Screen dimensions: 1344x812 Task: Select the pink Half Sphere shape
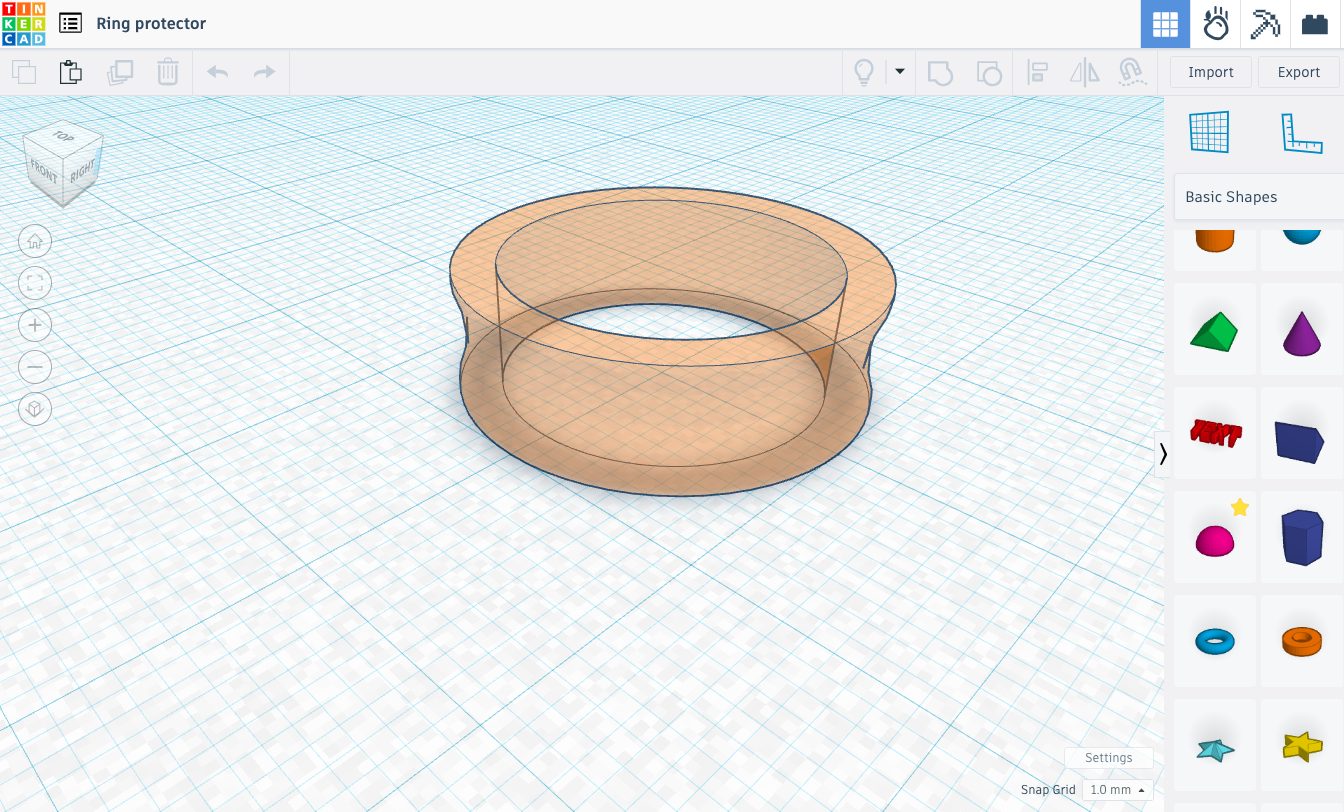(1214, 541)
